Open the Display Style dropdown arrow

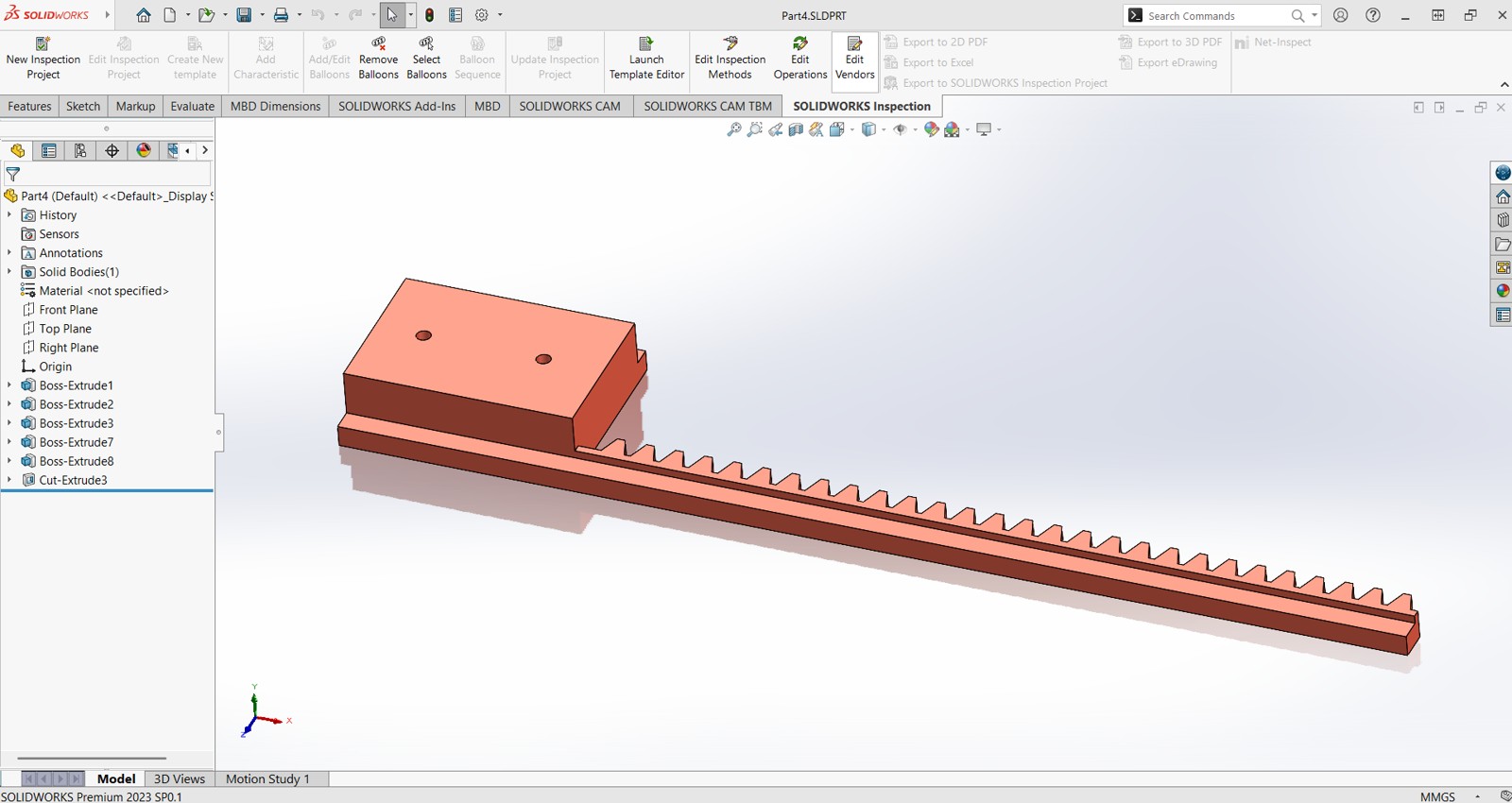coord(884,129)
